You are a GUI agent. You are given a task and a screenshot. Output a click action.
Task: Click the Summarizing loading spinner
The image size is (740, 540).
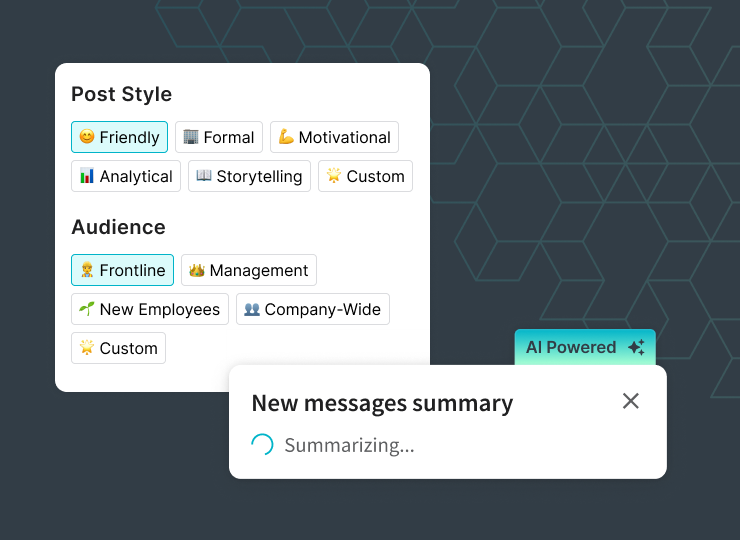(261, 445)
